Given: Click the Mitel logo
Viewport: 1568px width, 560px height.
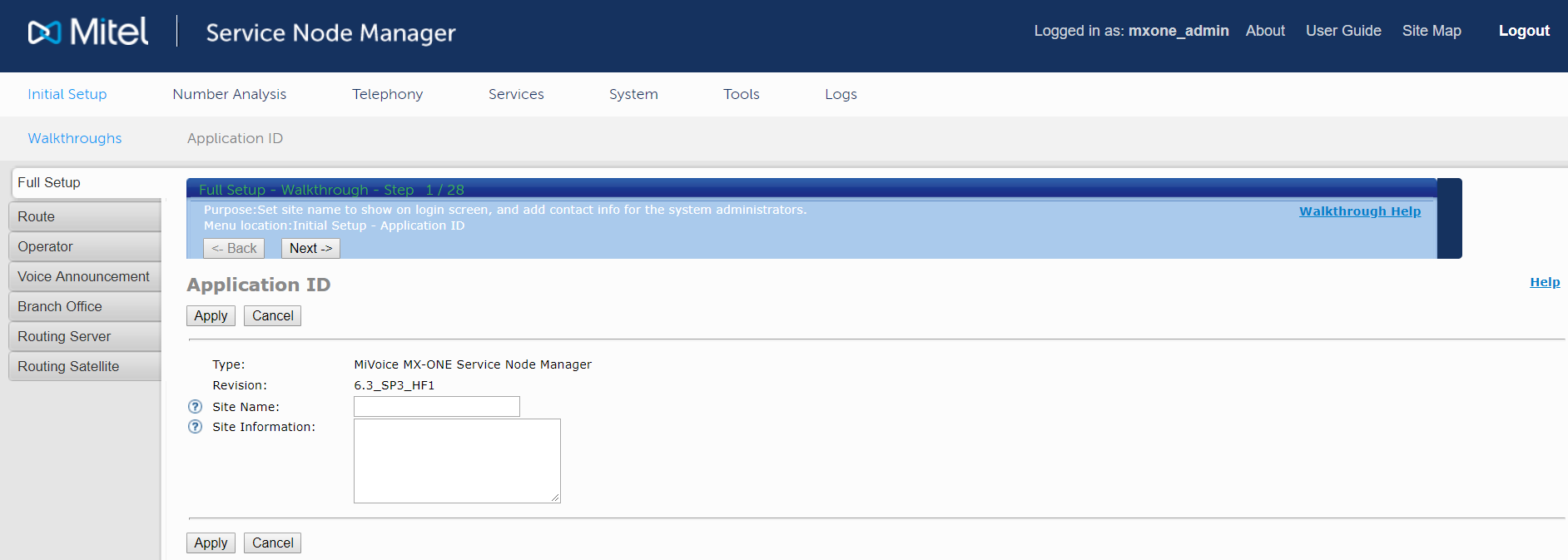Looking at the screenshot, I should coord(88,32).
